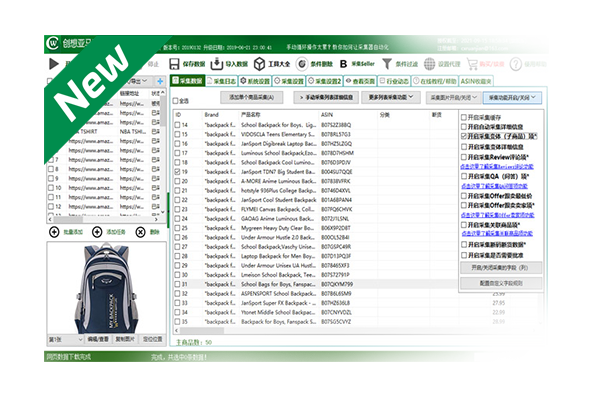The width and height of the screenshot is (600, 400).
Task: Toggle the 全选 select-all checkbox
Action: 176,101
